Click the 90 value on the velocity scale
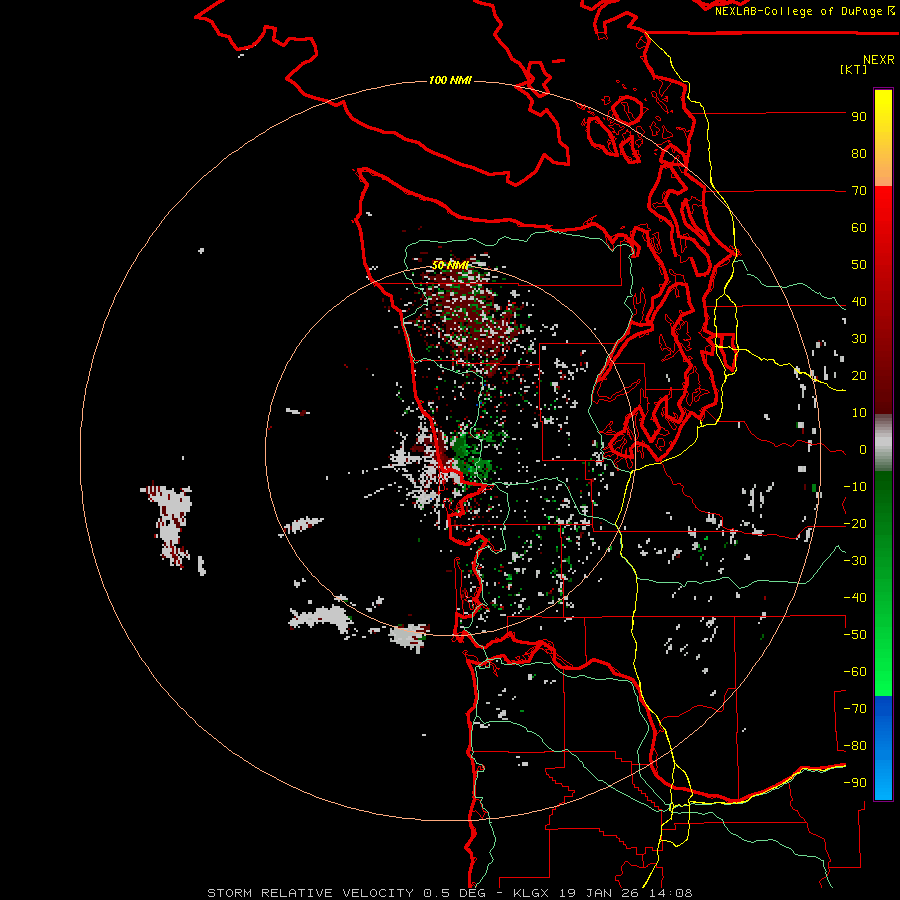 tap(859, 117)
